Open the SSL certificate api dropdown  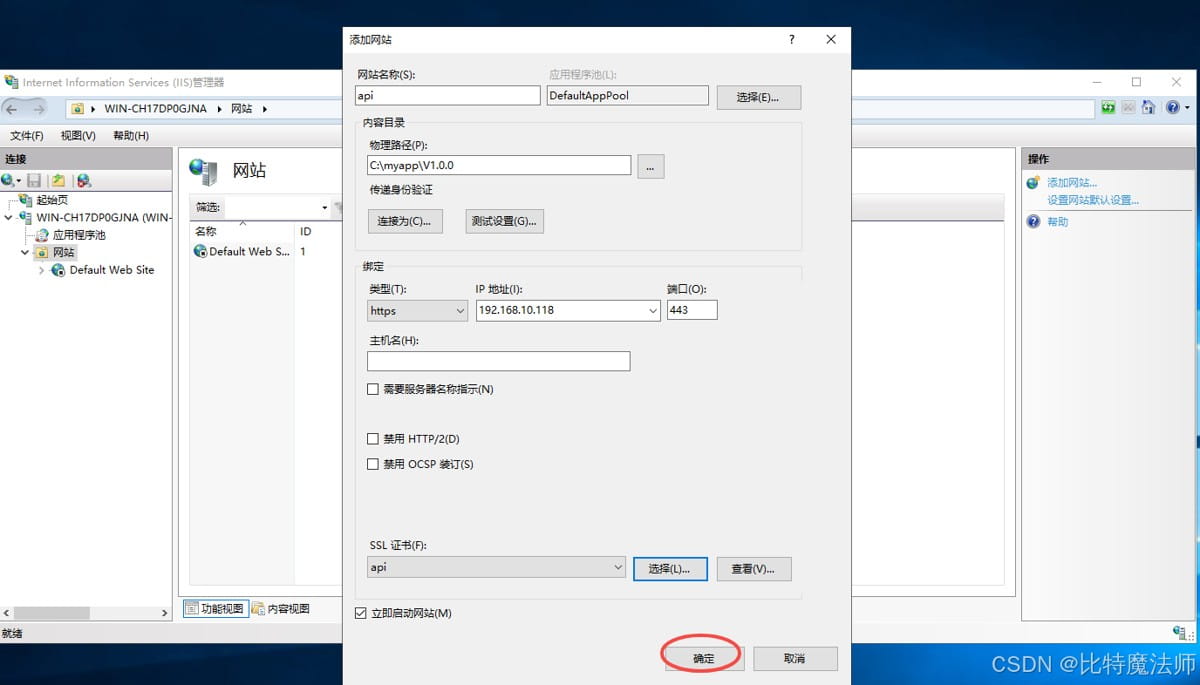coord(497,568)
